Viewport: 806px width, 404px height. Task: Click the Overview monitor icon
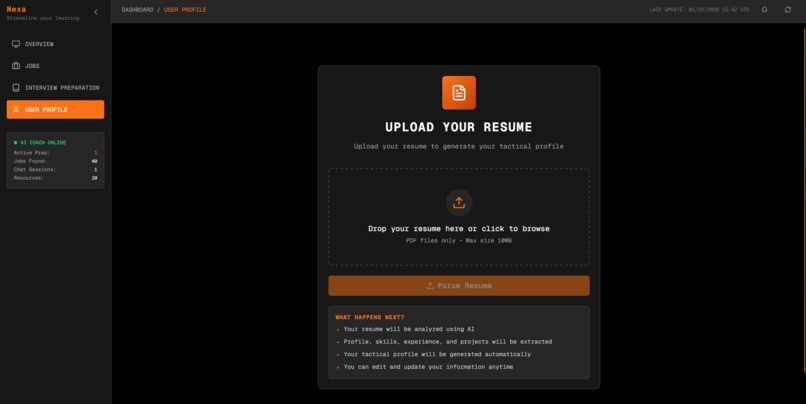pos(16,44)
